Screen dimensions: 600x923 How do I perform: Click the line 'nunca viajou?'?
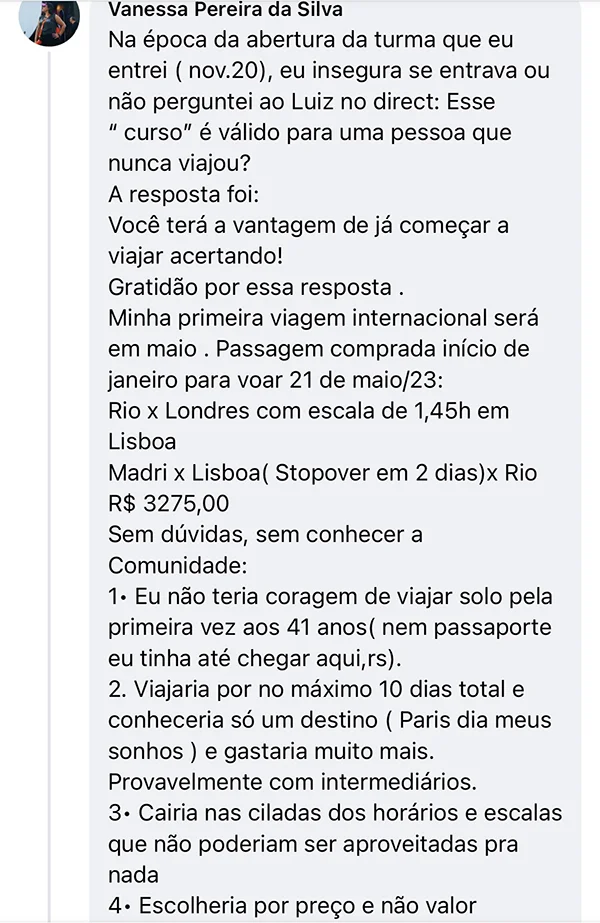[x=179, y=163]
